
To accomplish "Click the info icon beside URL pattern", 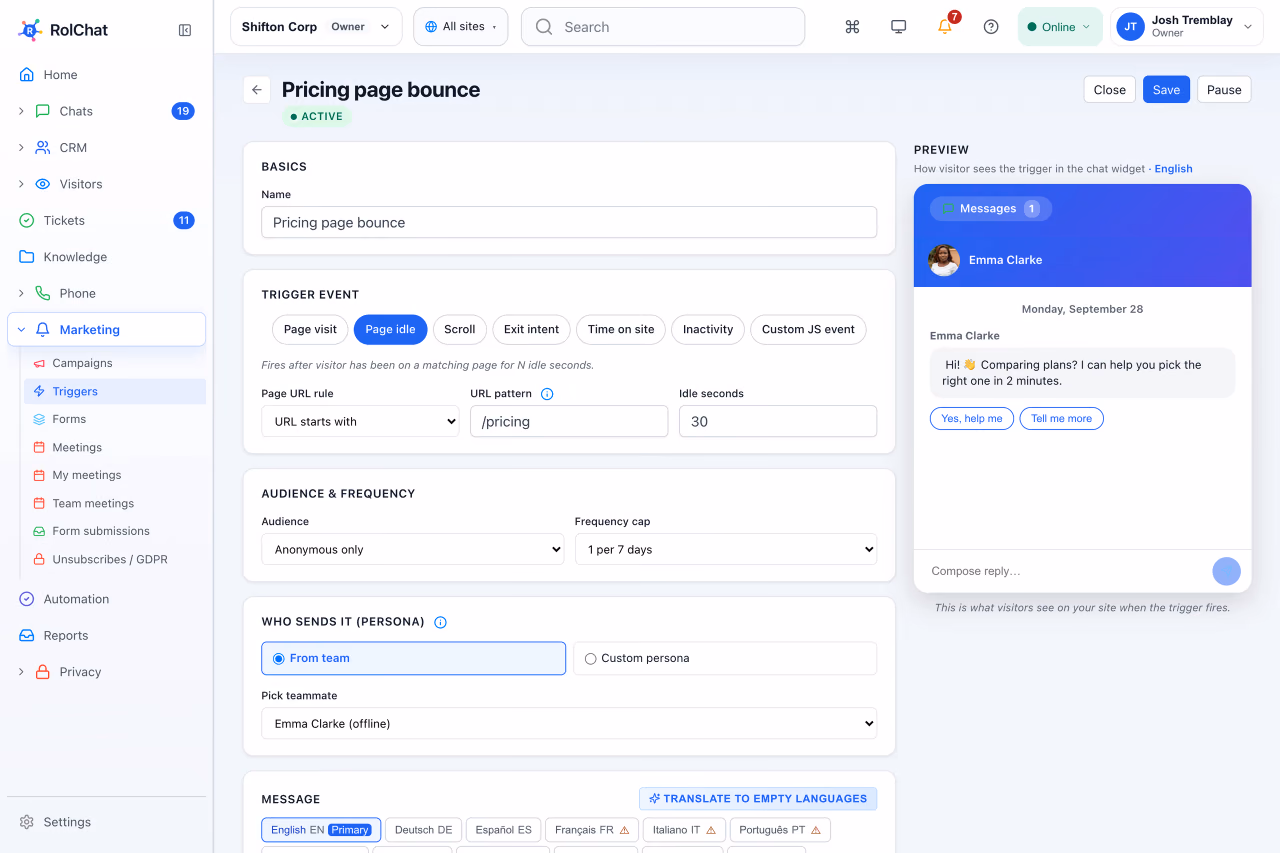I will click(x=547, y=394).
